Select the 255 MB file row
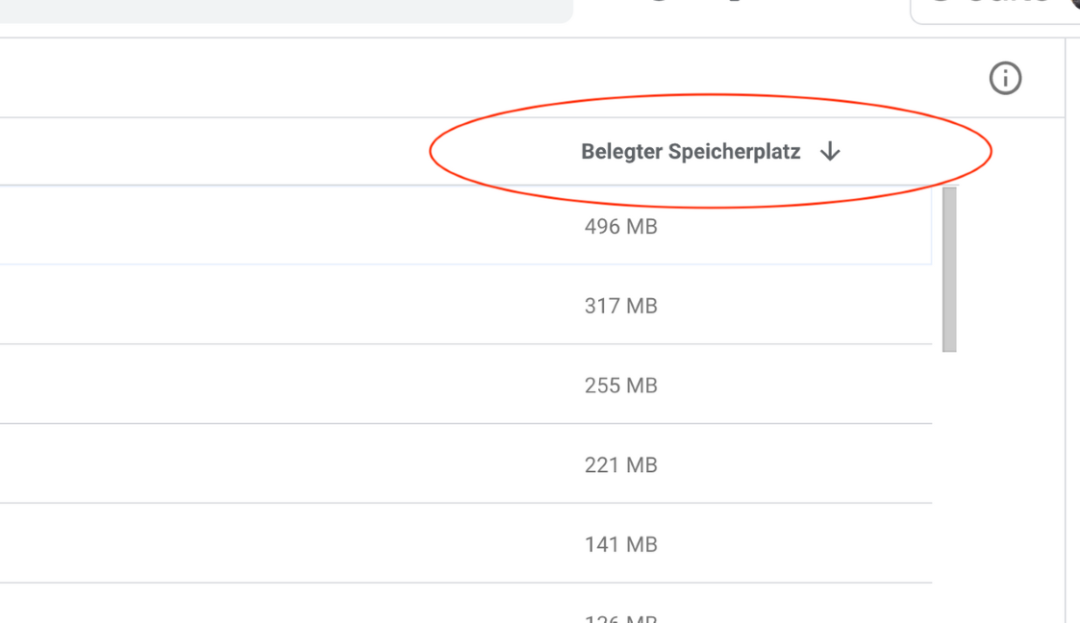The width and height of the screenshot is (1080, 623). 466,384
